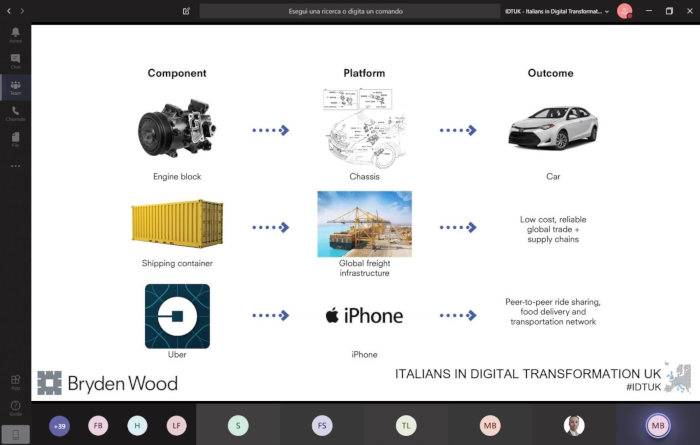Click the mobile app download icon

click(x=15, y=434)
